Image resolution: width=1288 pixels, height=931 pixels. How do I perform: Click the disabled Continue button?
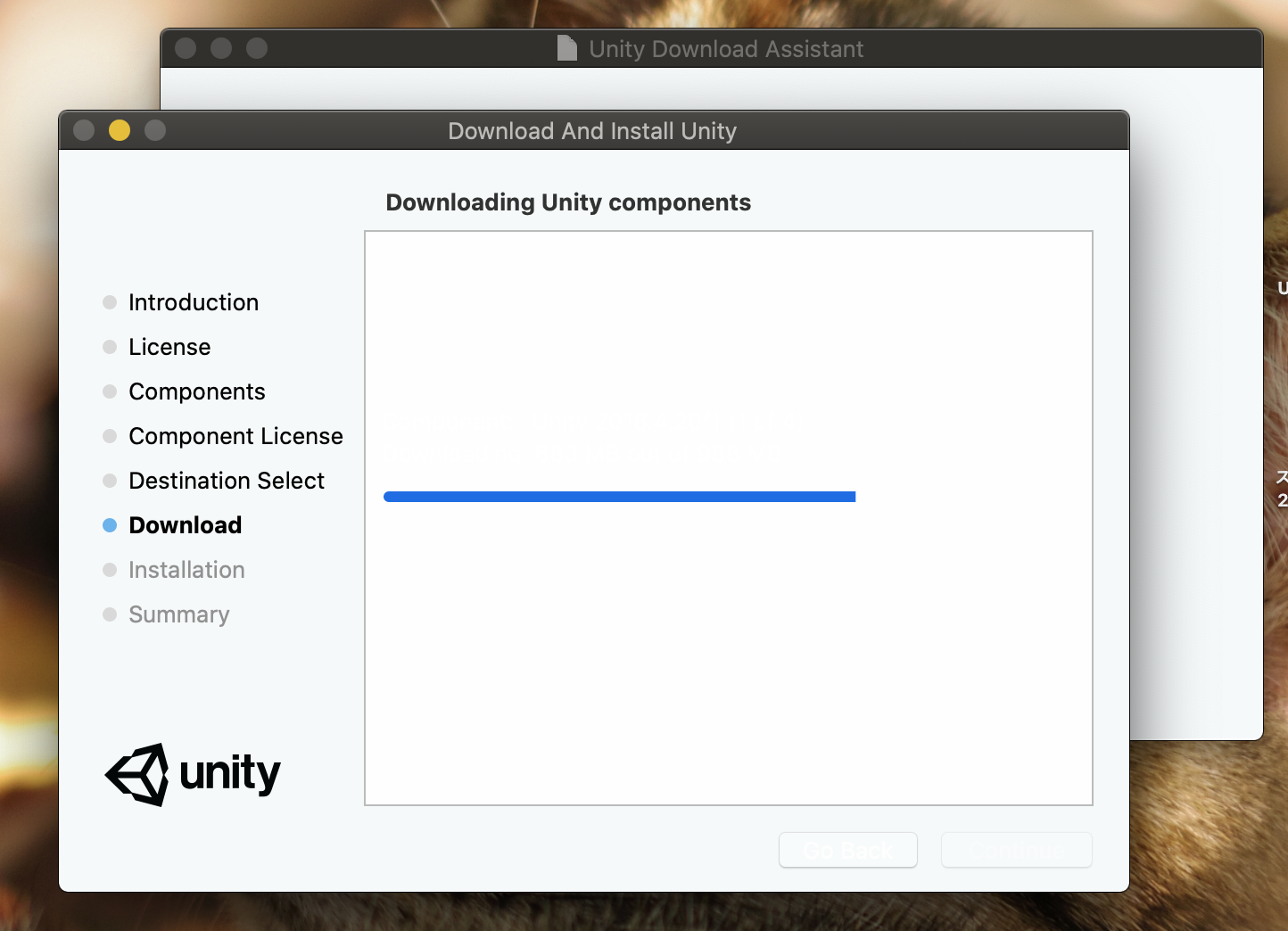pos(1017,850)
